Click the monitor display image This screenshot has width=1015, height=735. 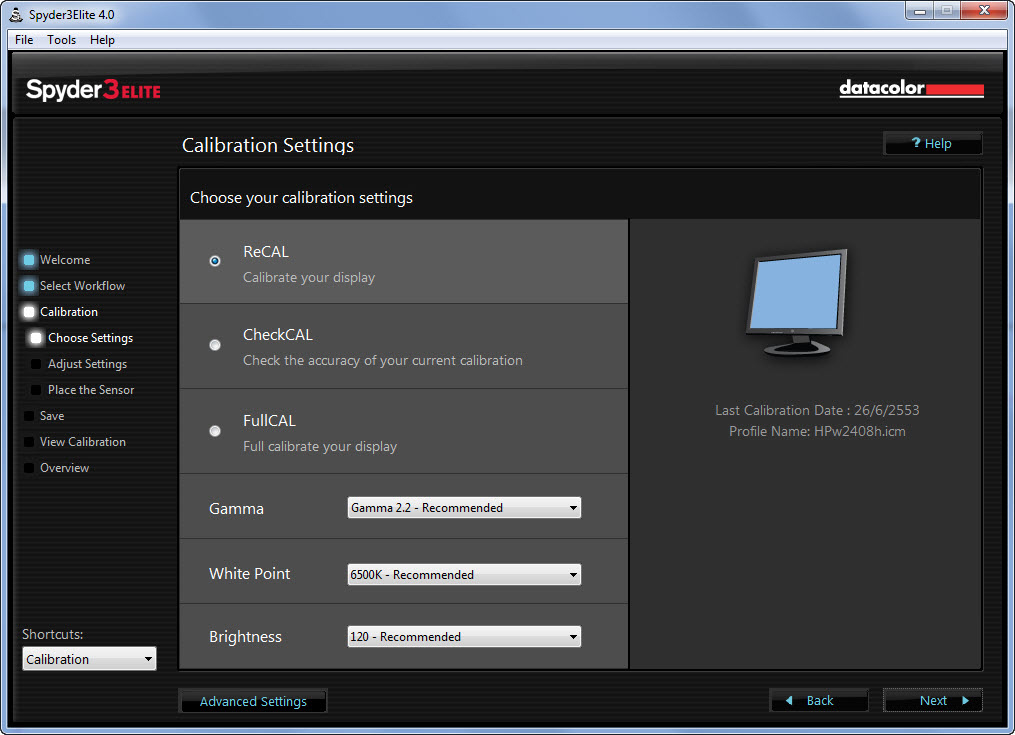point(797,302)
